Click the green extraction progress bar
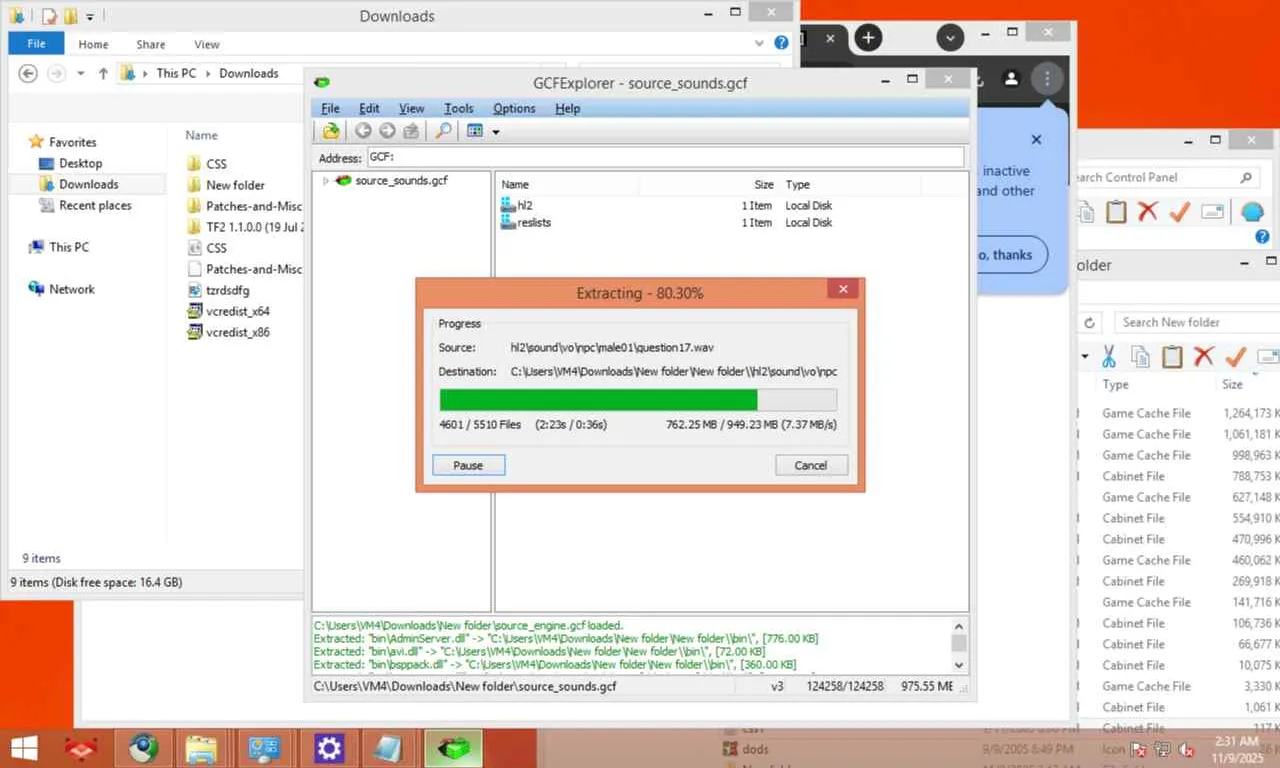Screen dimensions: 1280x768 tap(598, 400)
